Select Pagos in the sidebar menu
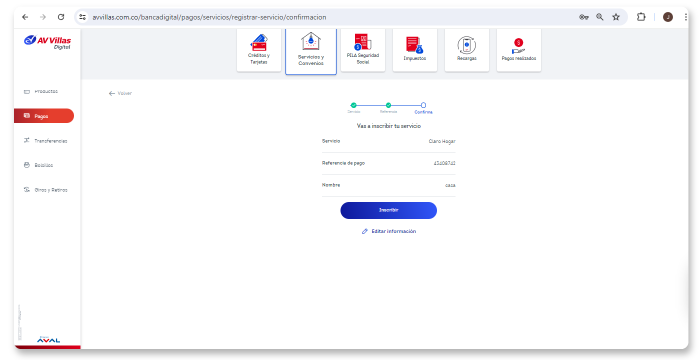This screenshot has width=700, height=360. click(x=44, y=116)
